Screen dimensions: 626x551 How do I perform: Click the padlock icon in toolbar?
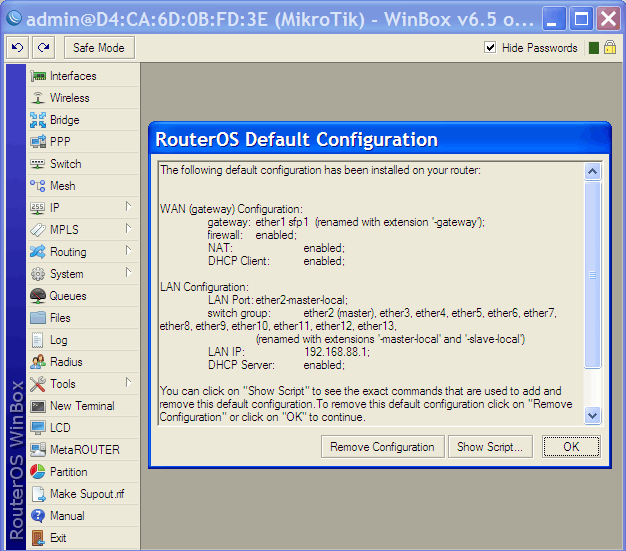point(610,47)
